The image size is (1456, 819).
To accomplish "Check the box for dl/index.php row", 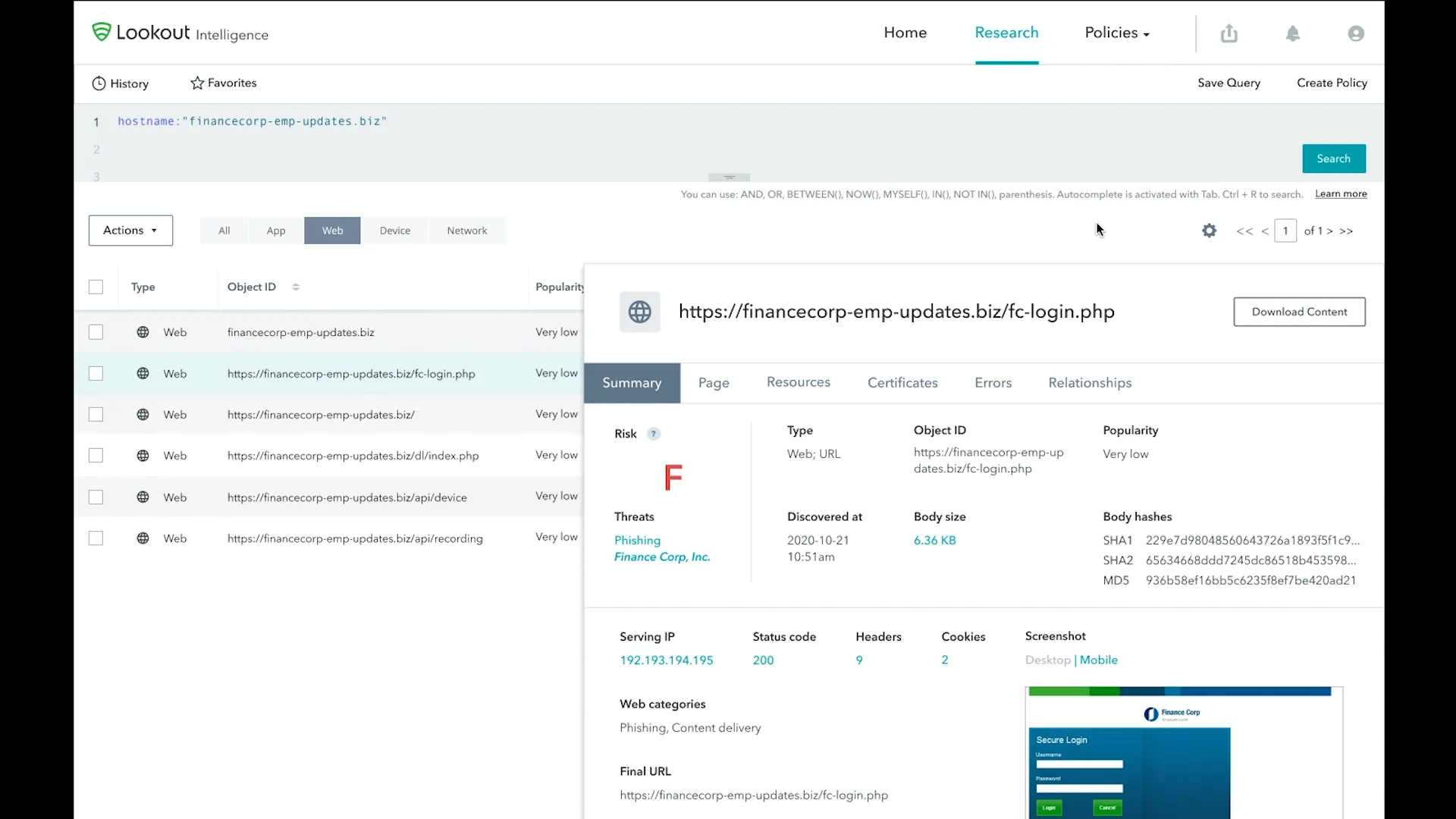I will (x=96, y=456).
